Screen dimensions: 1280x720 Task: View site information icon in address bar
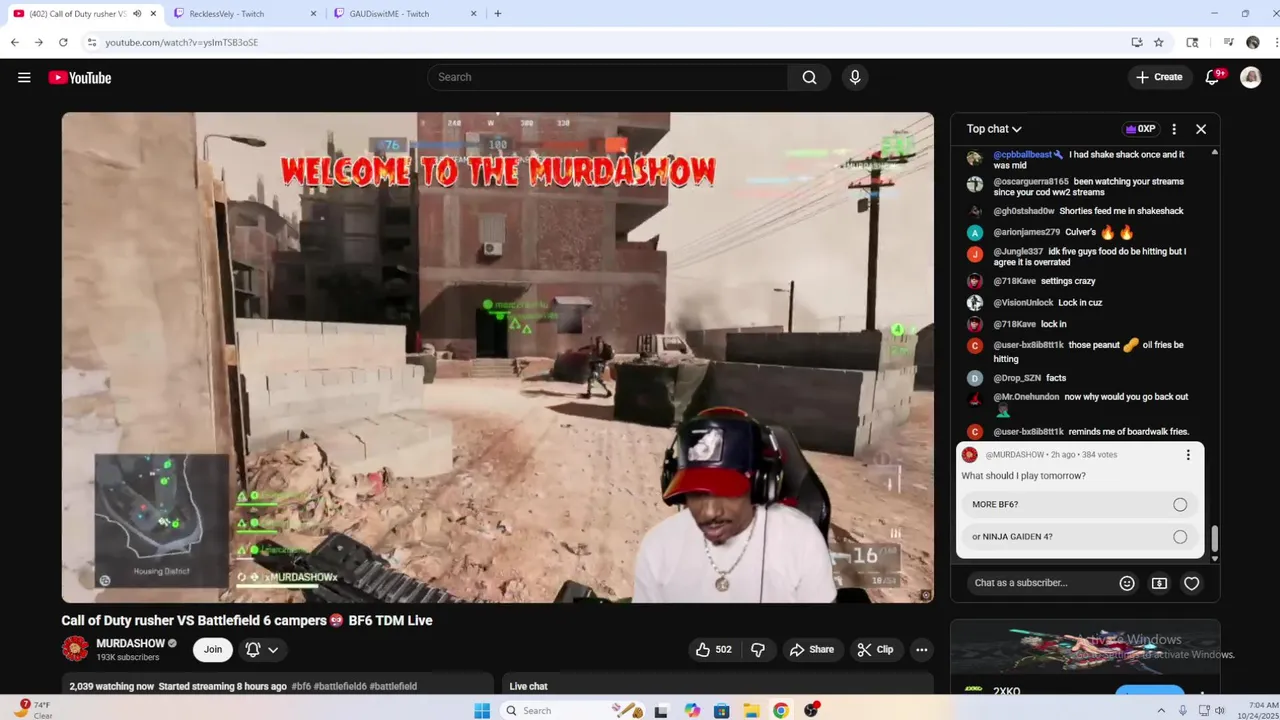(92, 42)
